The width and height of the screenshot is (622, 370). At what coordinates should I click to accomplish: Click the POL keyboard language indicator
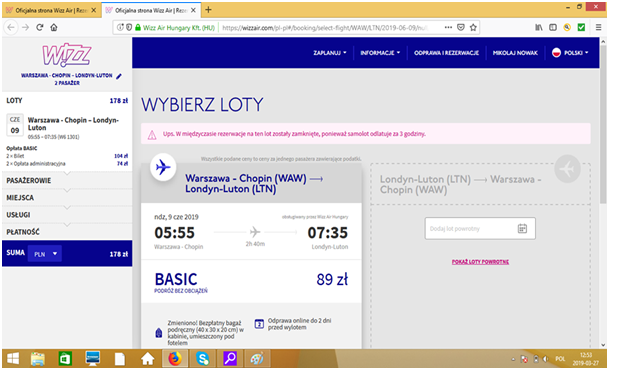(560, 359)
